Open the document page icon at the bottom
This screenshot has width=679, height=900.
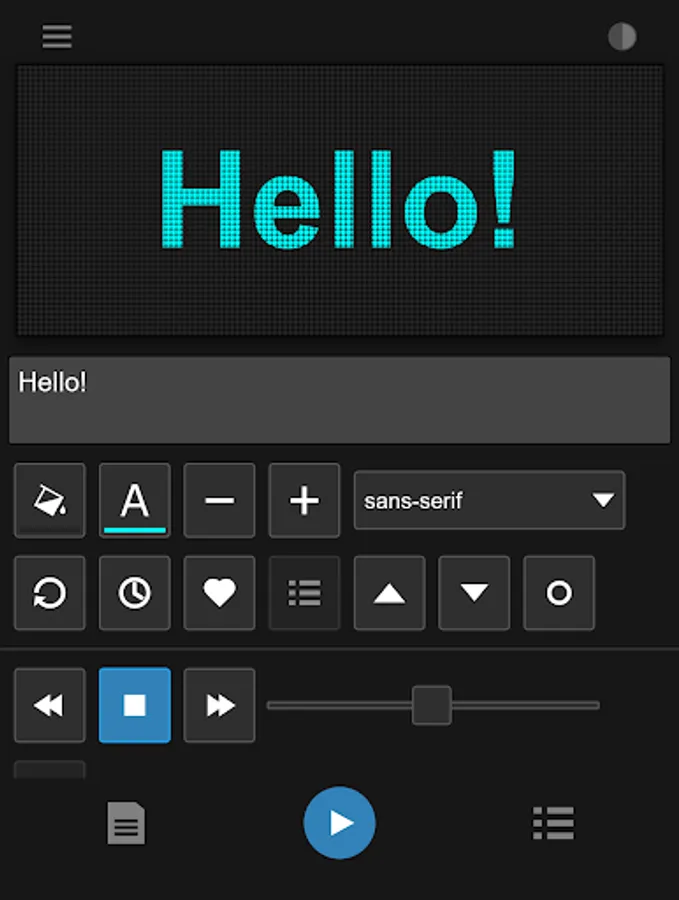126,823
